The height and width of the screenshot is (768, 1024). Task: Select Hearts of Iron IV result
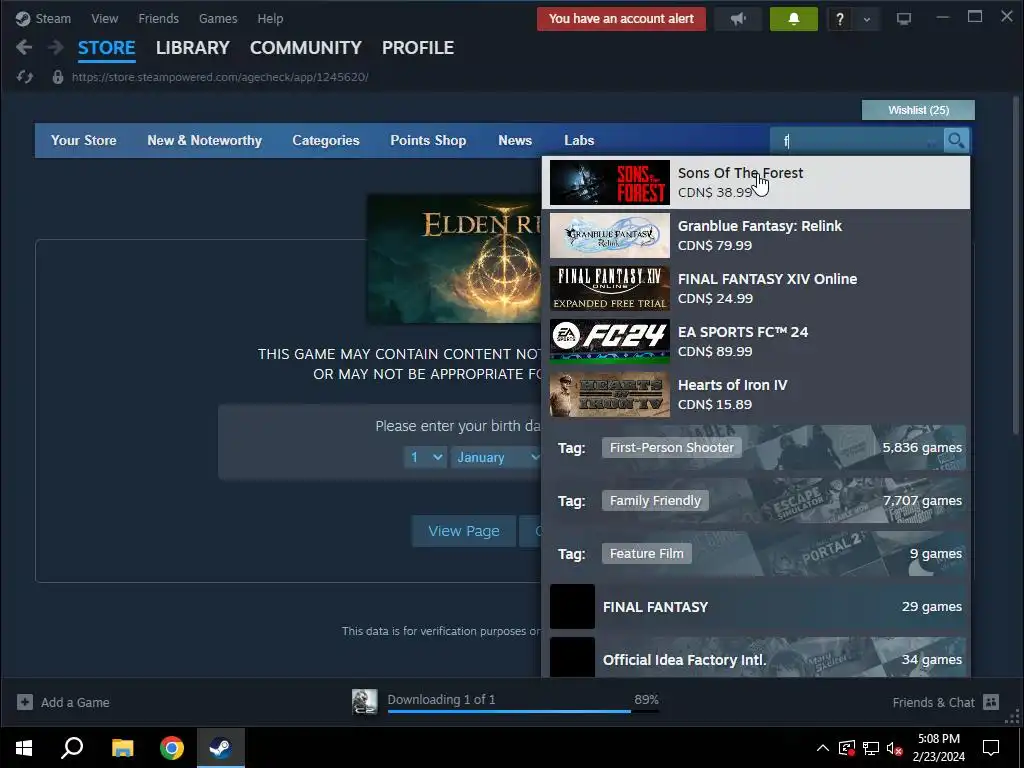pos(756,394)
